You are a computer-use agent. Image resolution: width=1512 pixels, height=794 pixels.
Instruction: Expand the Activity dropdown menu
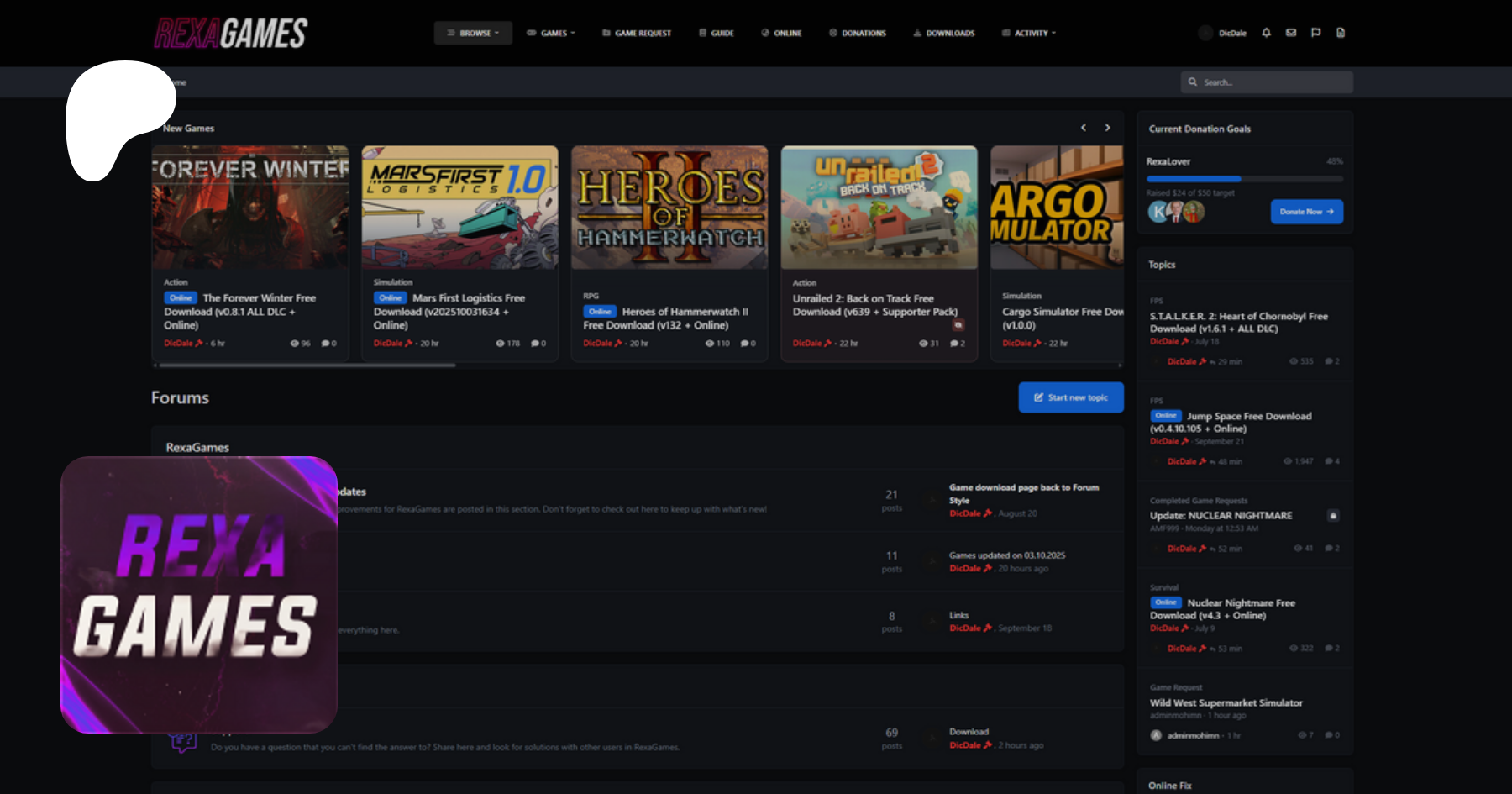tap(1029, 33)
